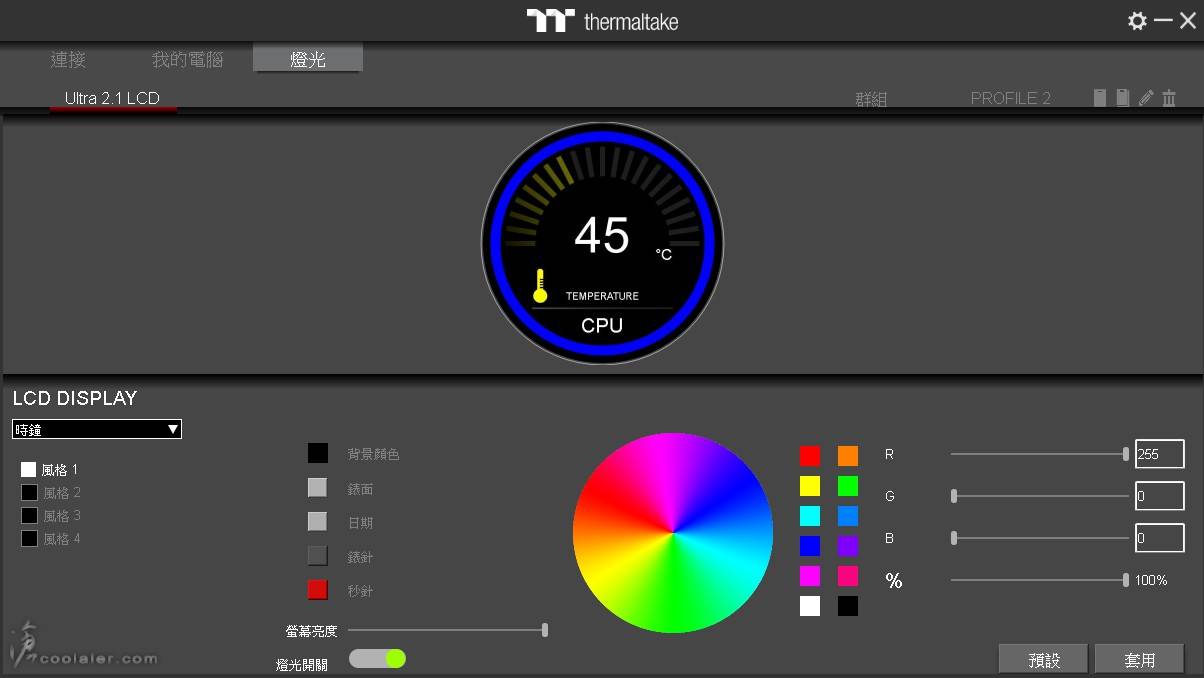Open the 群組 group selector
Viewport: 1204px width, 678px height.
click(x=871, y=99)
